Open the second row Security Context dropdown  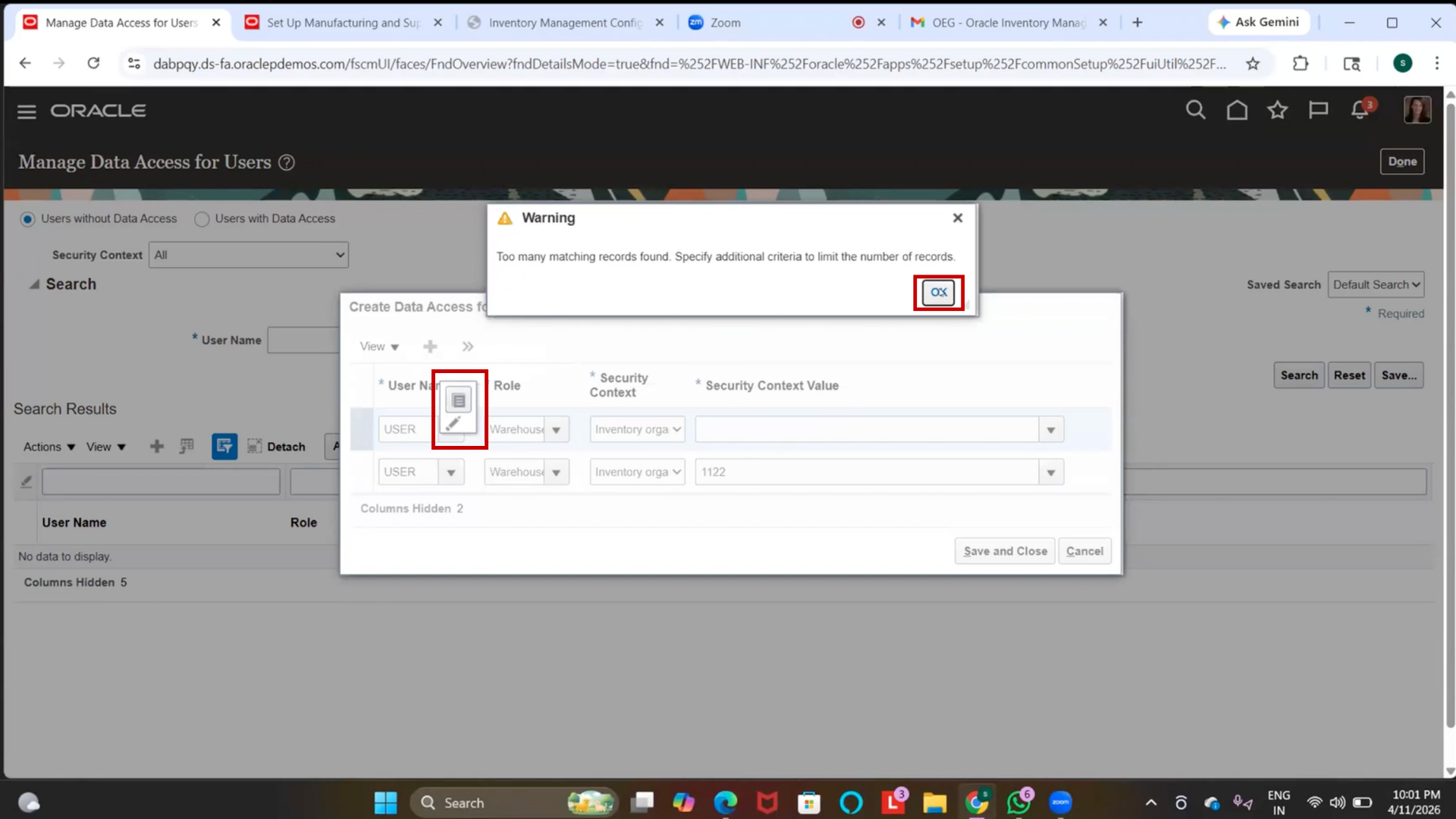637,472
